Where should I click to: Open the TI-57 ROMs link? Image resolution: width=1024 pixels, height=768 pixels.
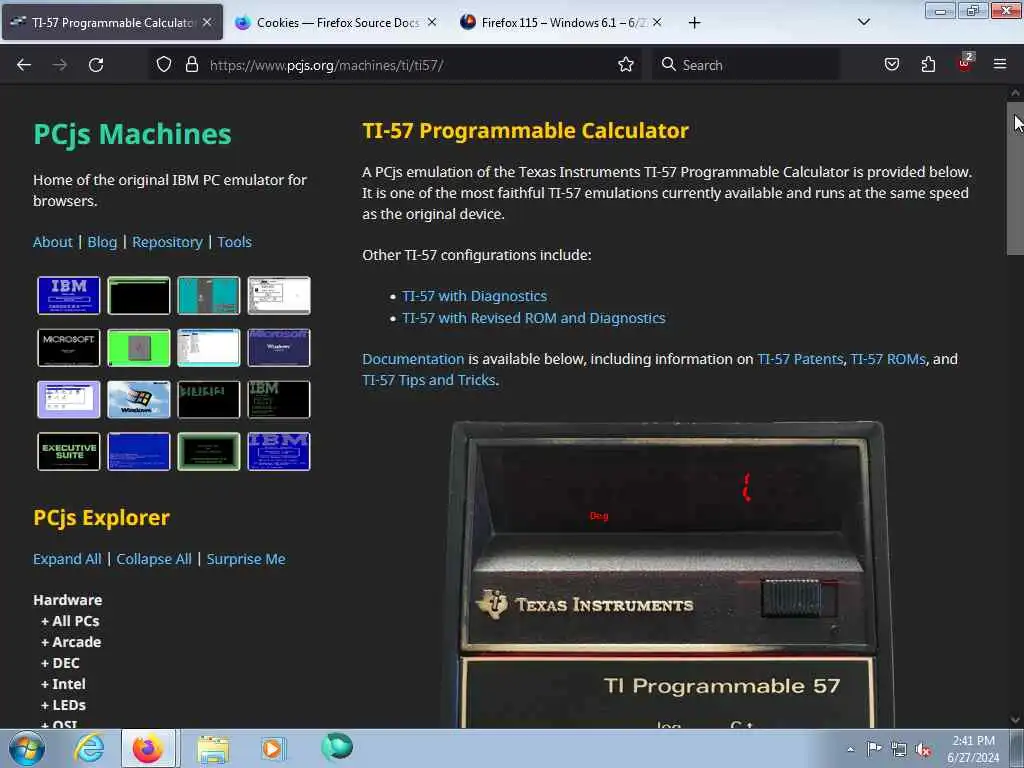888,359
